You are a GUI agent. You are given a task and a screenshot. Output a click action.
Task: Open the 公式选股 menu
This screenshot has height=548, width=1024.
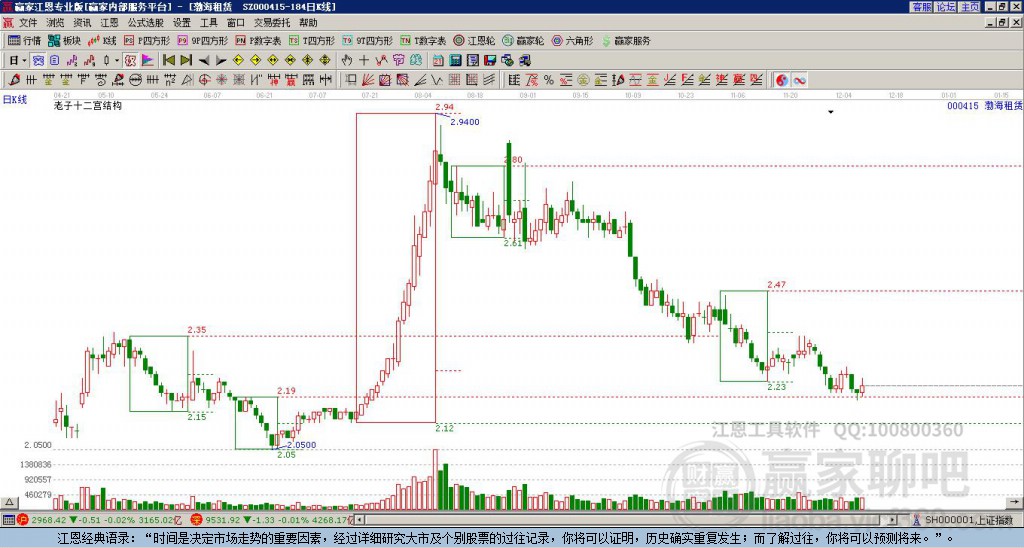(x=146, y=23)
